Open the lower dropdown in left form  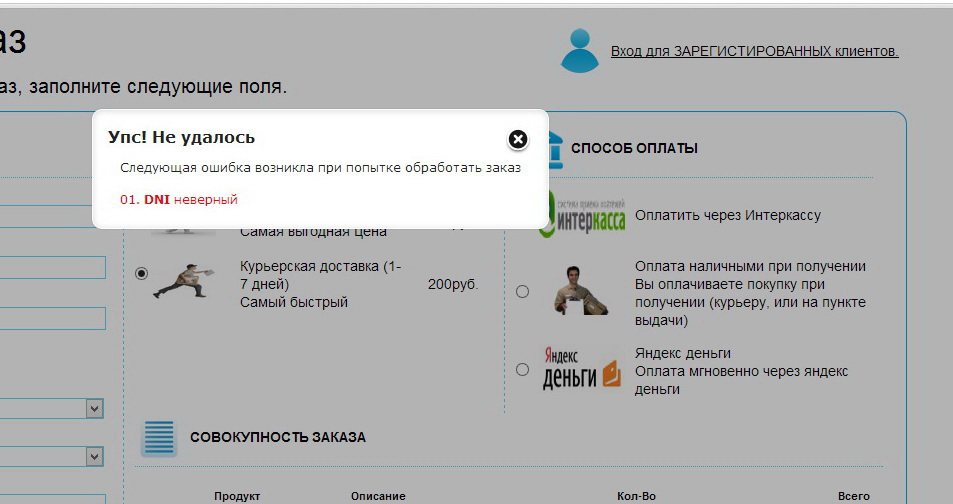94,457
